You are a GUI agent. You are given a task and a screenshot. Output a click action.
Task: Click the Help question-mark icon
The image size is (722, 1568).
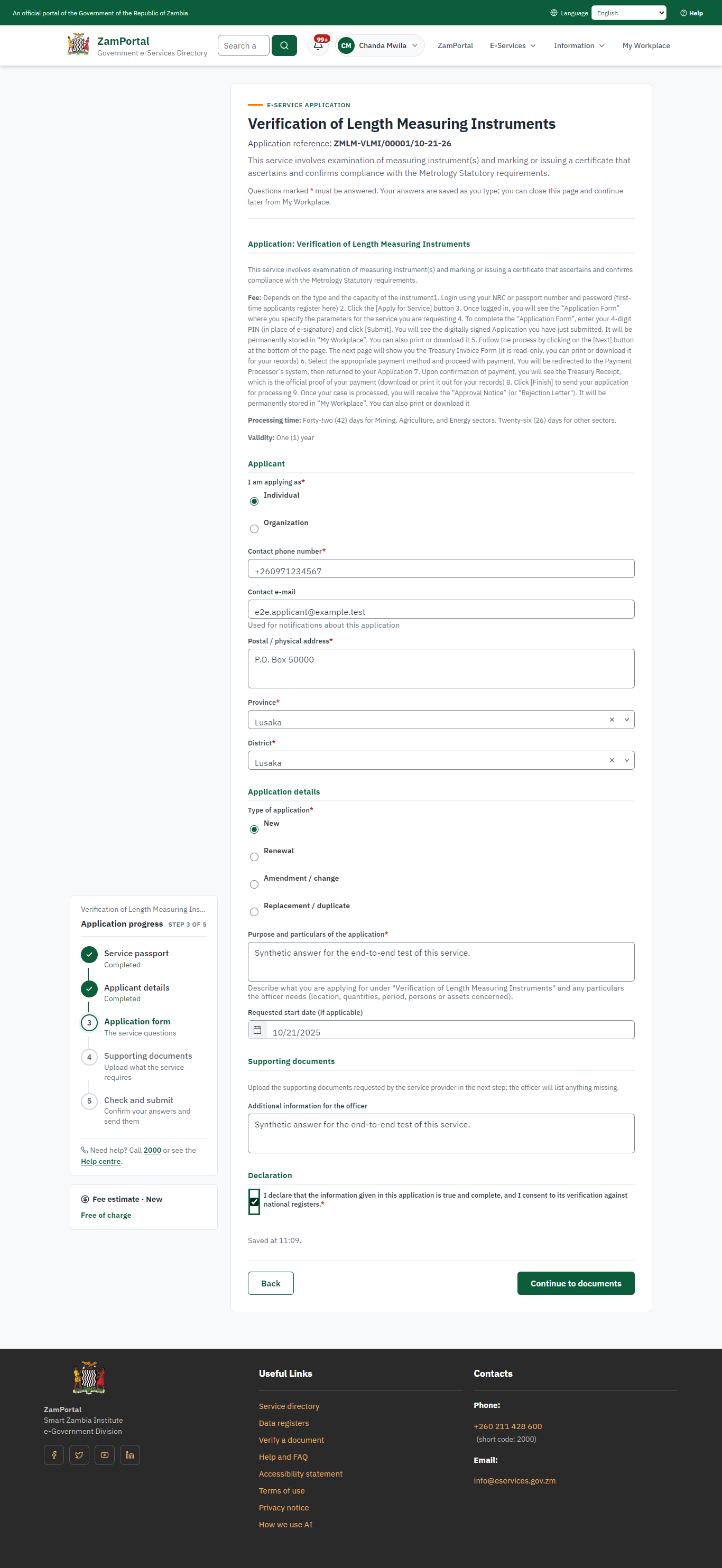pyautogui.click(x=683, y=13)
